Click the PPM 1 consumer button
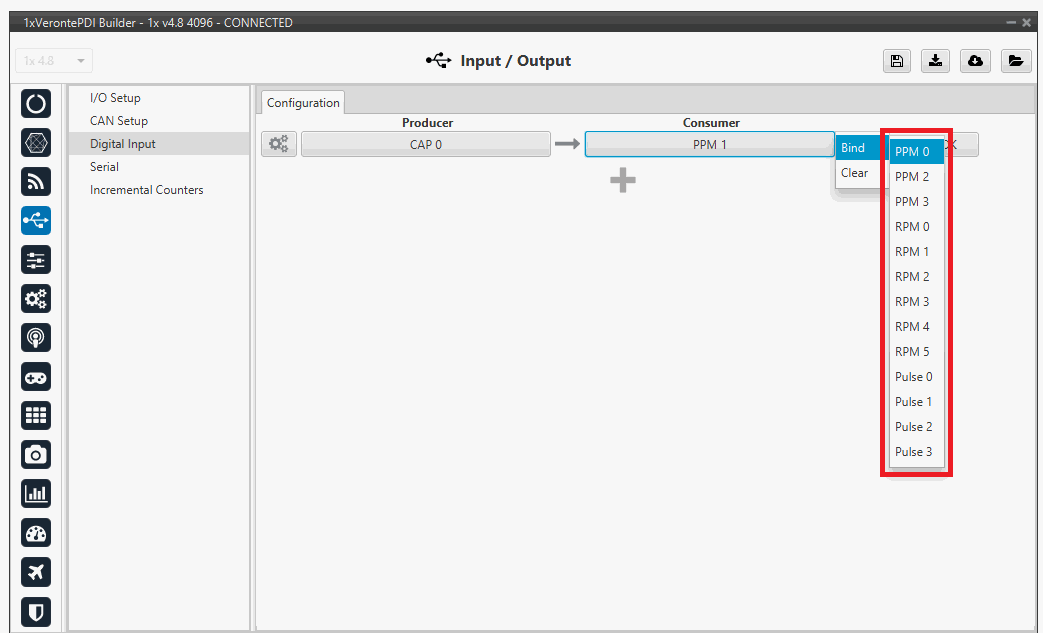The width and height of the screenshot is (1043, 633). click(x=710, y=144)
